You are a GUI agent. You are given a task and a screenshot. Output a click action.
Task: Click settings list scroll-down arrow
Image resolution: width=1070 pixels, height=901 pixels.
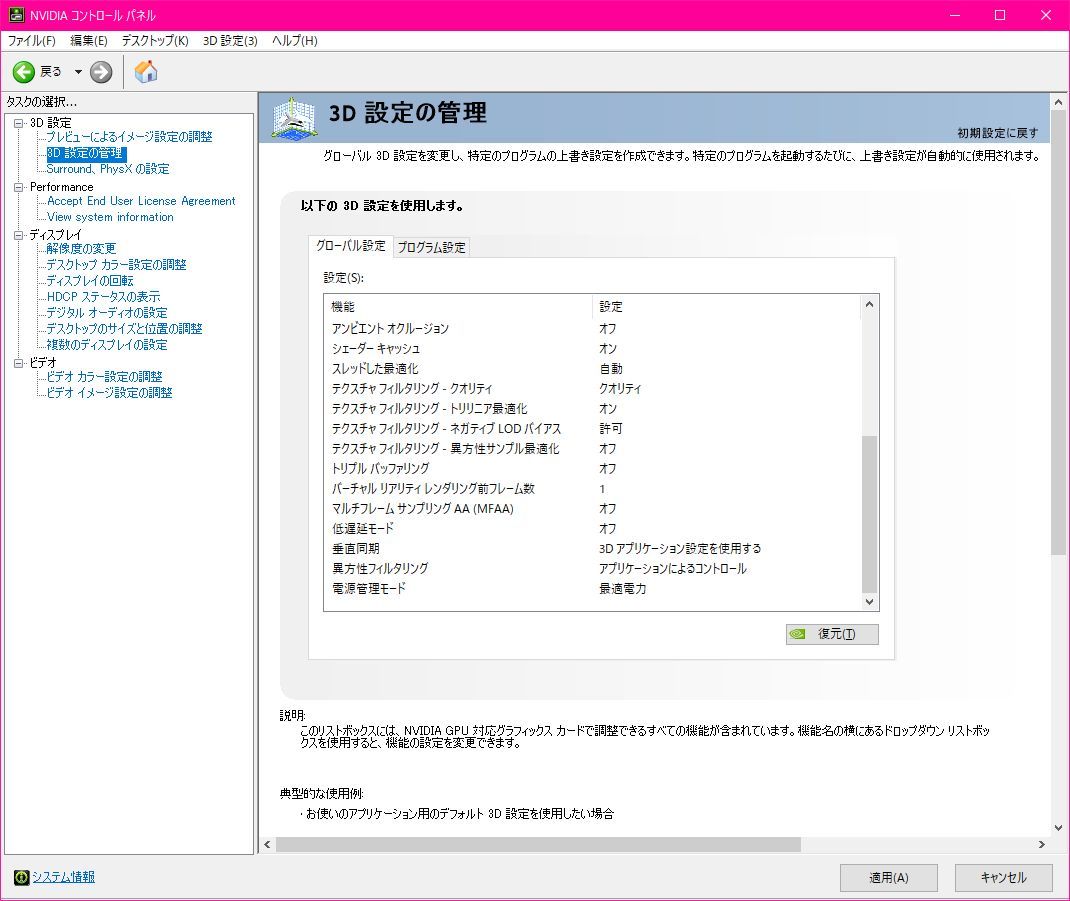[x=869, y=601]
